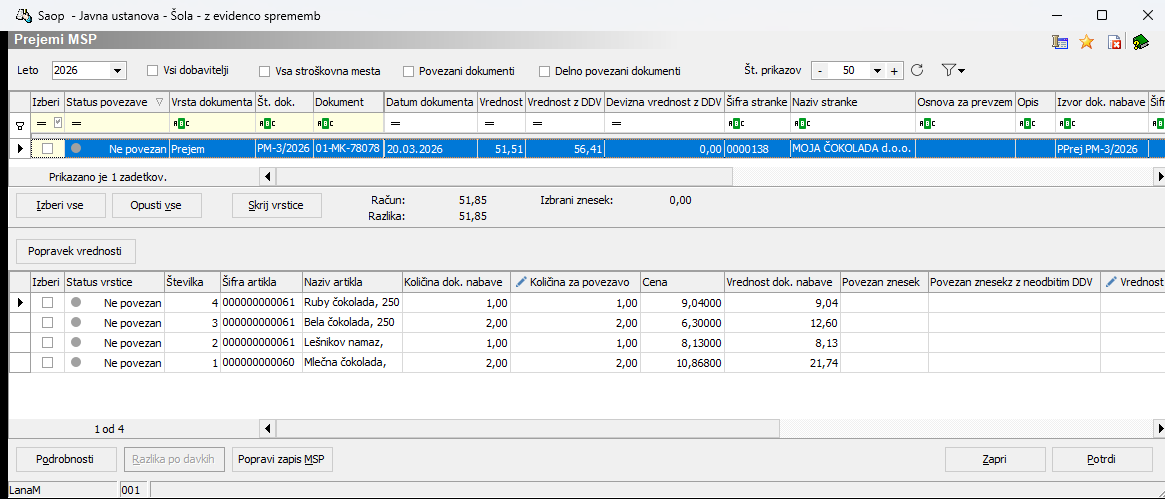
Task: Open the funnel filter icon menu
Action: tap(953, 70)
